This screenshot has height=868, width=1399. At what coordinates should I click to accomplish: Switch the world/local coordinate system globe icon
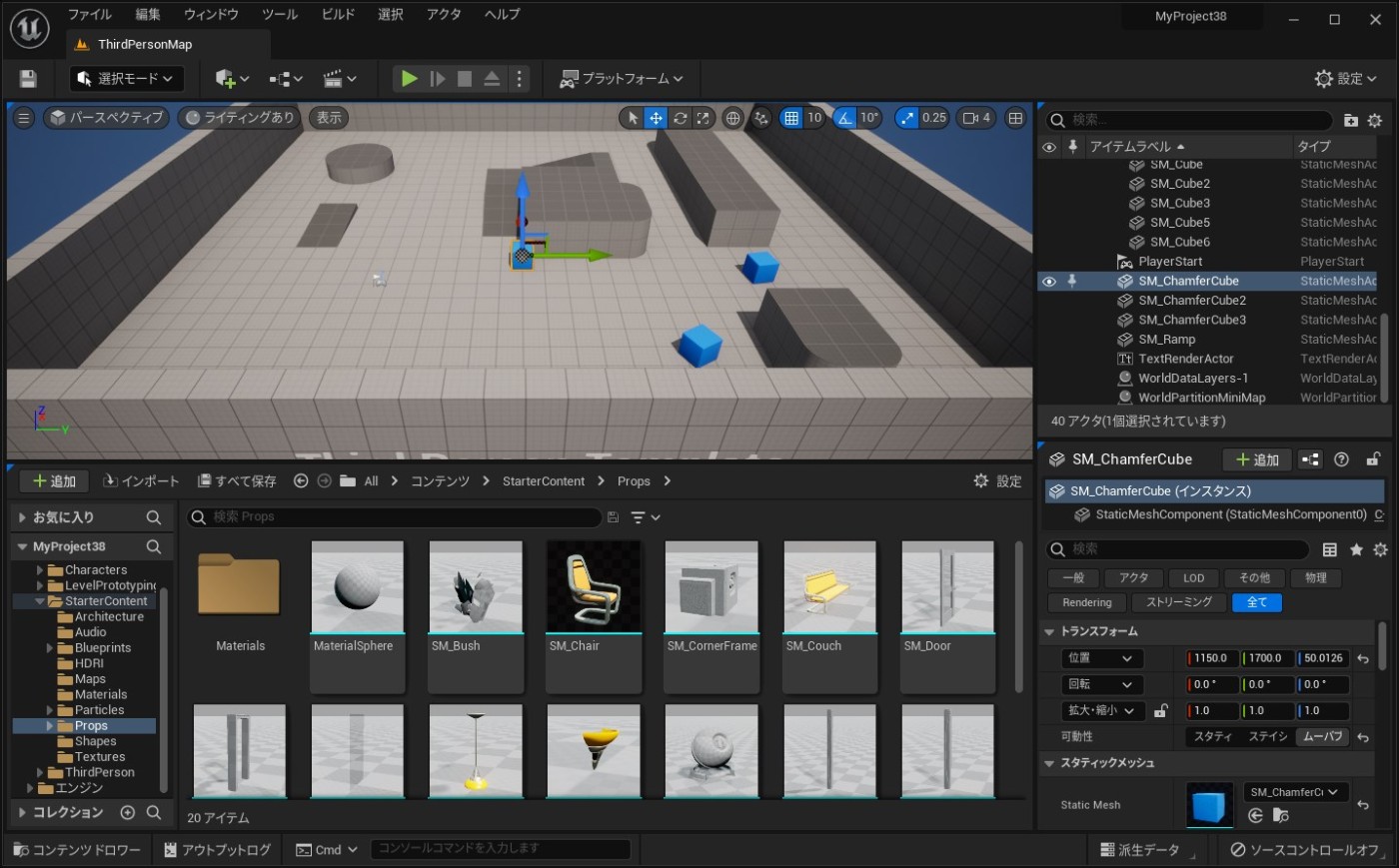pyautogui.click(x=732, y=118)
